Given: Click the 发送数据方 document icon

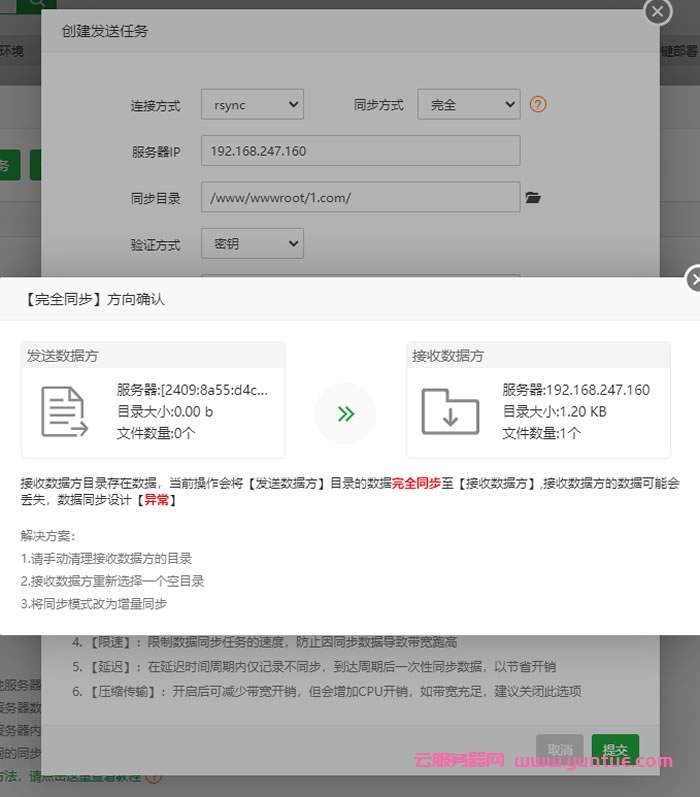Looking at the screenshot, I should [64, 411].
